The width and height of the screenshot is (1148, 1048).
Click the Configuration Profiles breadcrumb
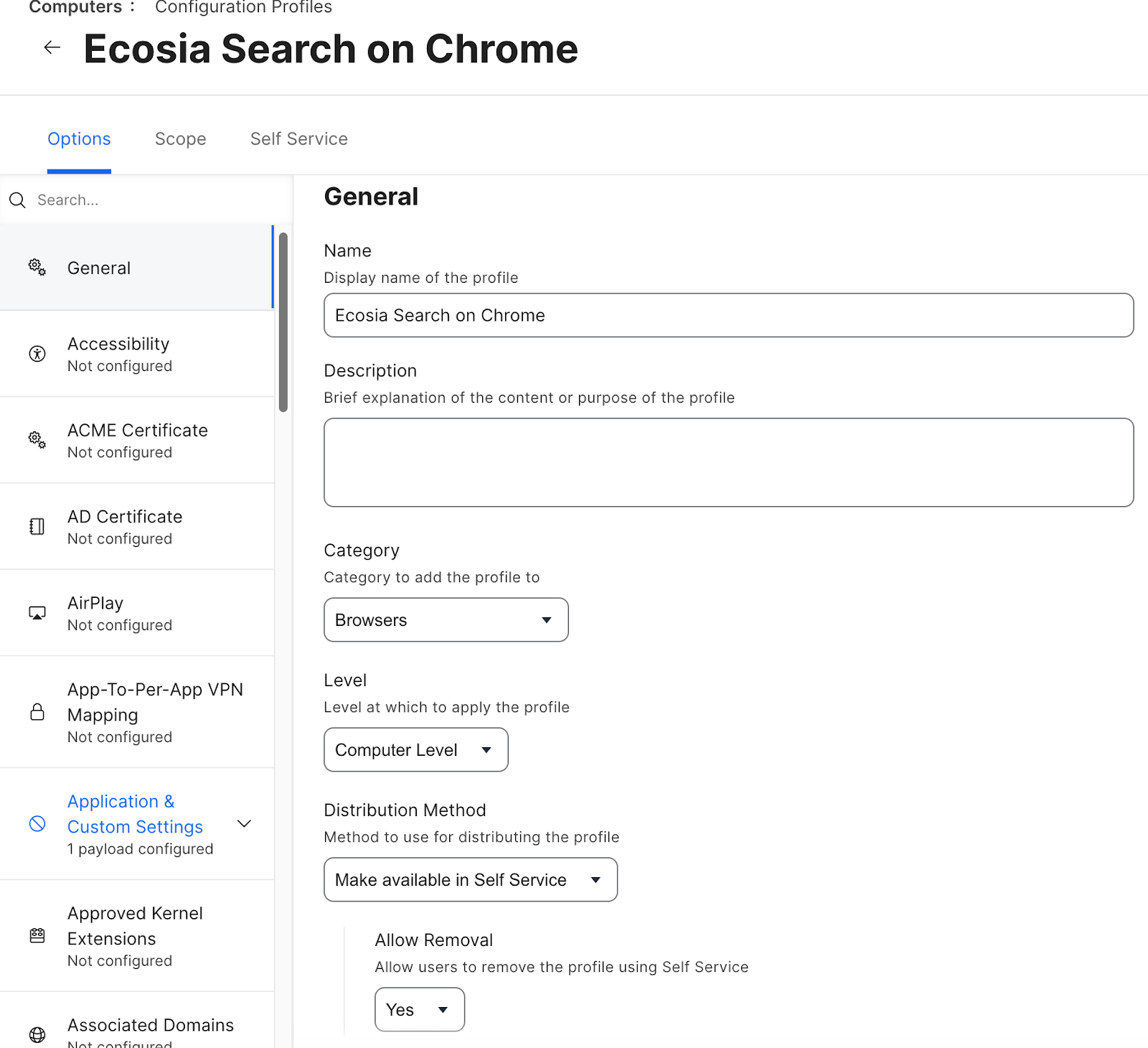click(x=243, y=8)
